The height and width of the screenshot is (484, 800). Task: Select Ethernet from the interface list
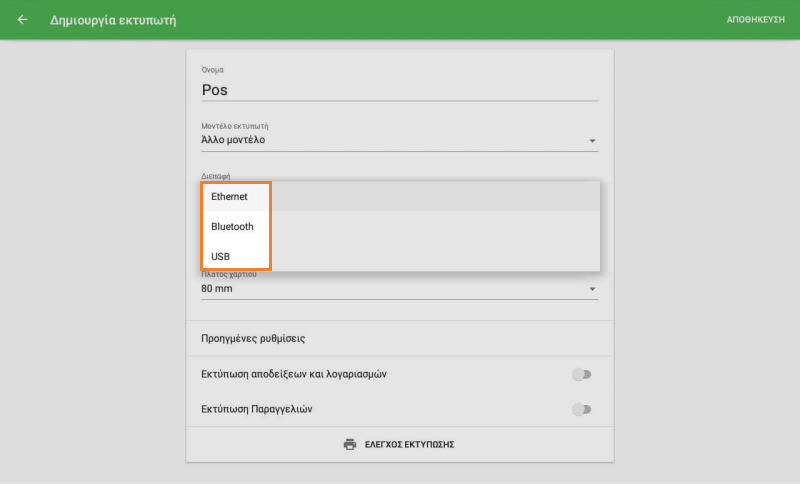[230, 197]
